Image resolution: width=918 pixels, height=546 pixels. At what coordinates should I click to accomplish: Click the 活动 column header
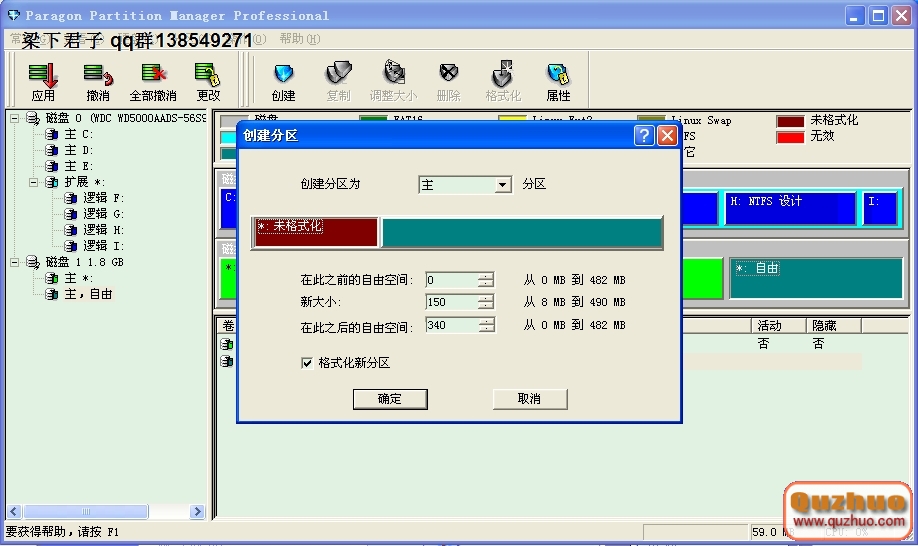point(779,325)
